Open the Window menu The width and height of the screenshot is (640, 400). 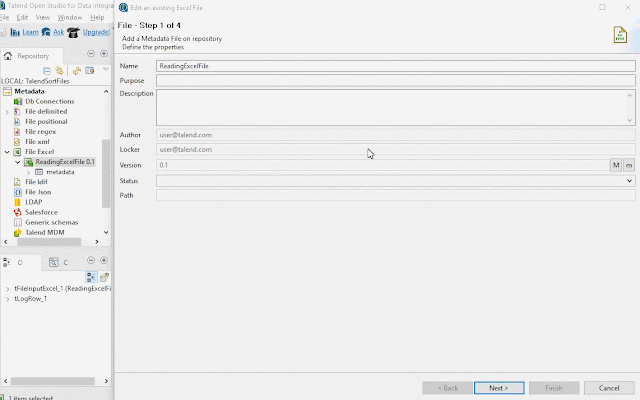tap(70, 18)
